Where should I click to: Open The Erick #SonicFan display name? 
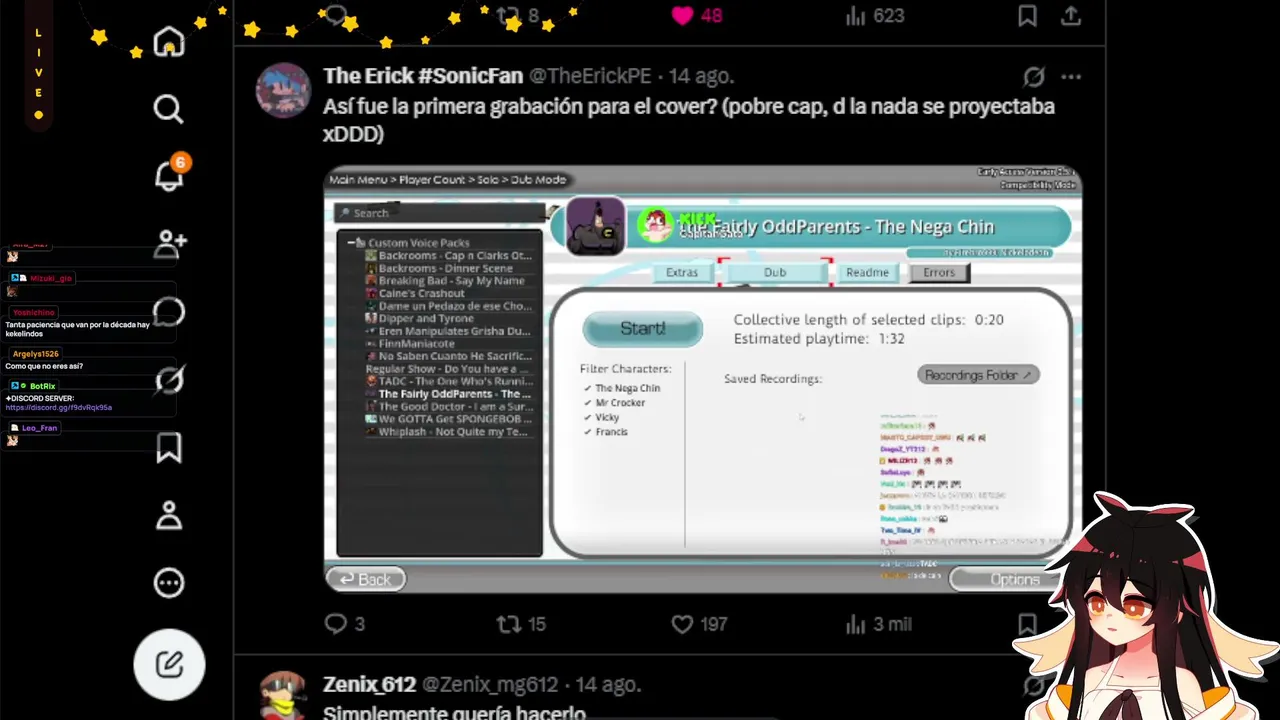(x=423, y=76)
